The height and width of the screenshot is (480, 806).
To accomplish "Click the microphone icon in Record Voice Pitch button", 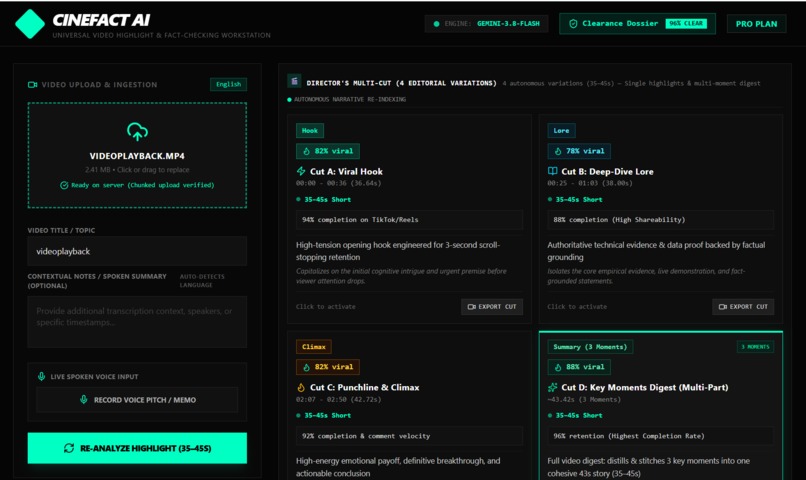I will click(x=83, y=399).
